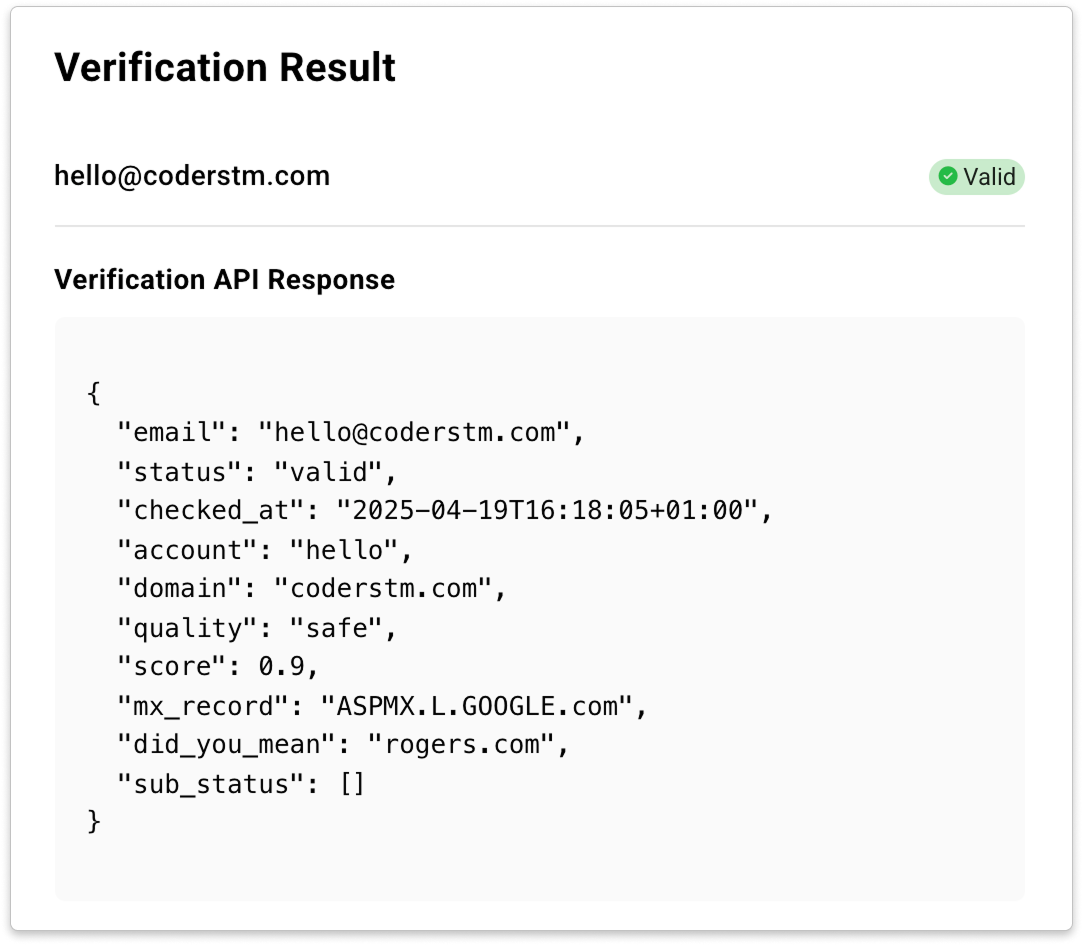Image resolution: width=1083 pixels, height=945 pixels.
Task: Click the Verification API Response heading
Action: 224,279
